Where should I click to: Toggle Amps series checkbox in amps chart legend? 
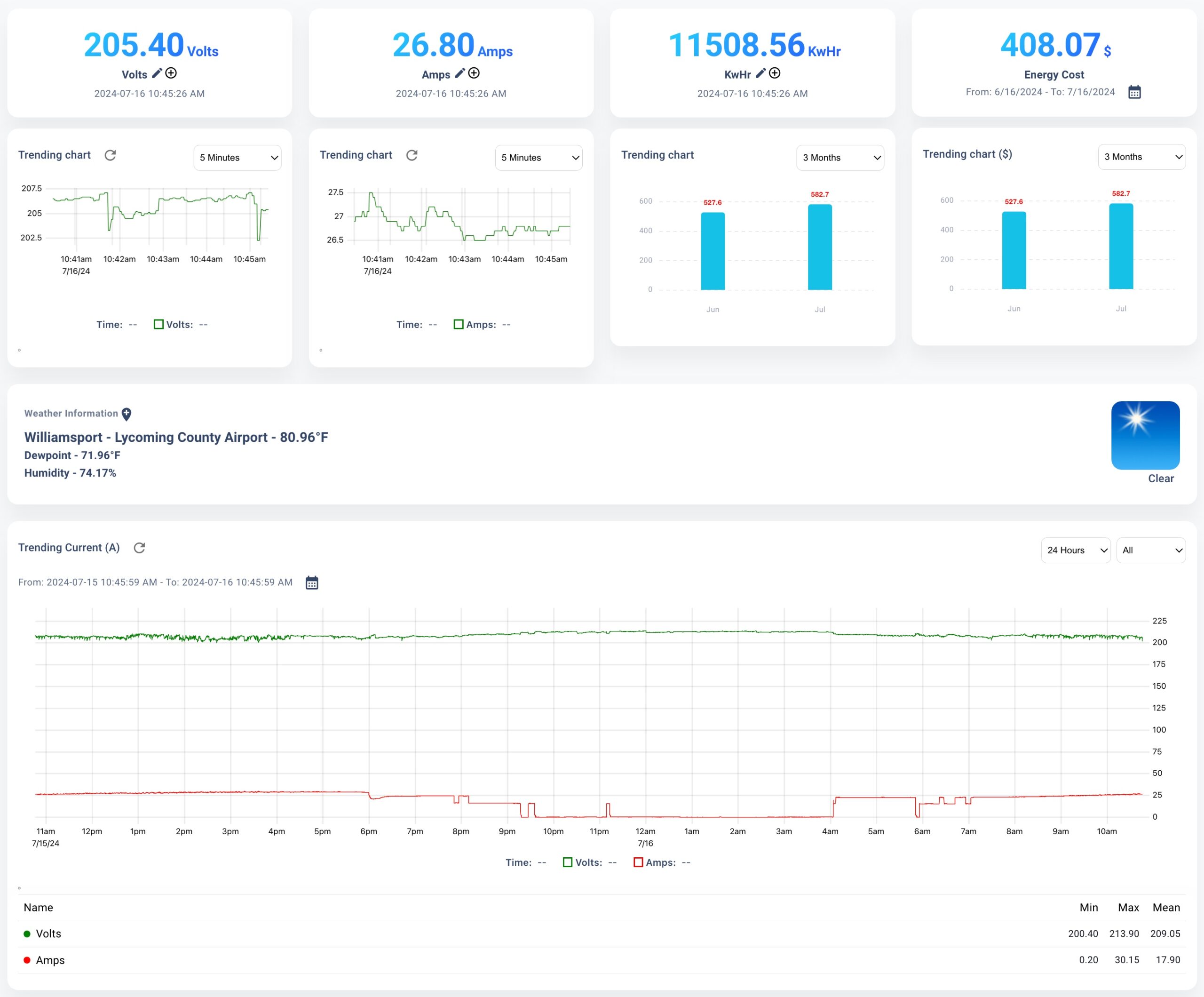click(459, 325)
